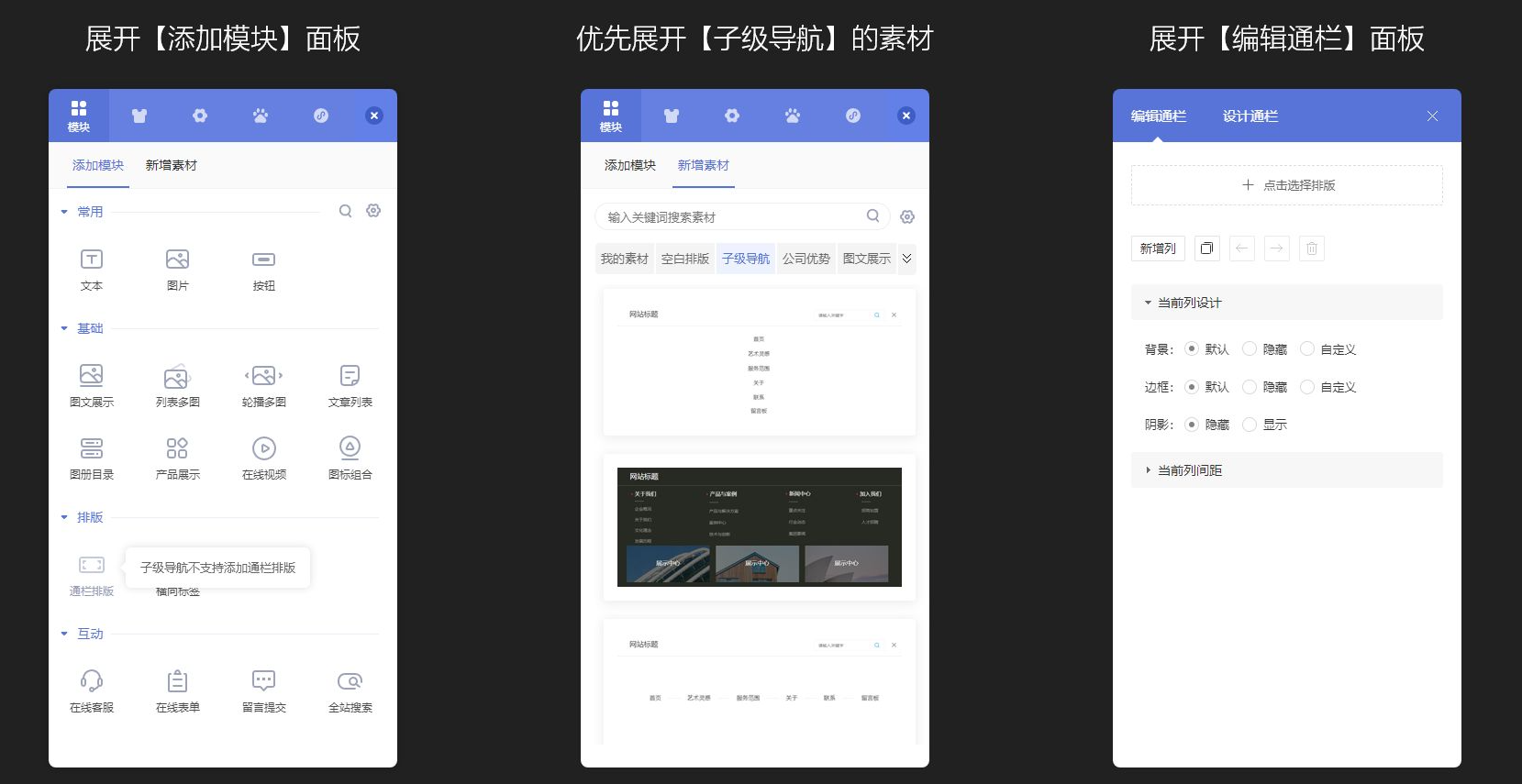Select the 按钮 button module icon
The width and height of the screenshot is (1522, 784).
[263, 259]
